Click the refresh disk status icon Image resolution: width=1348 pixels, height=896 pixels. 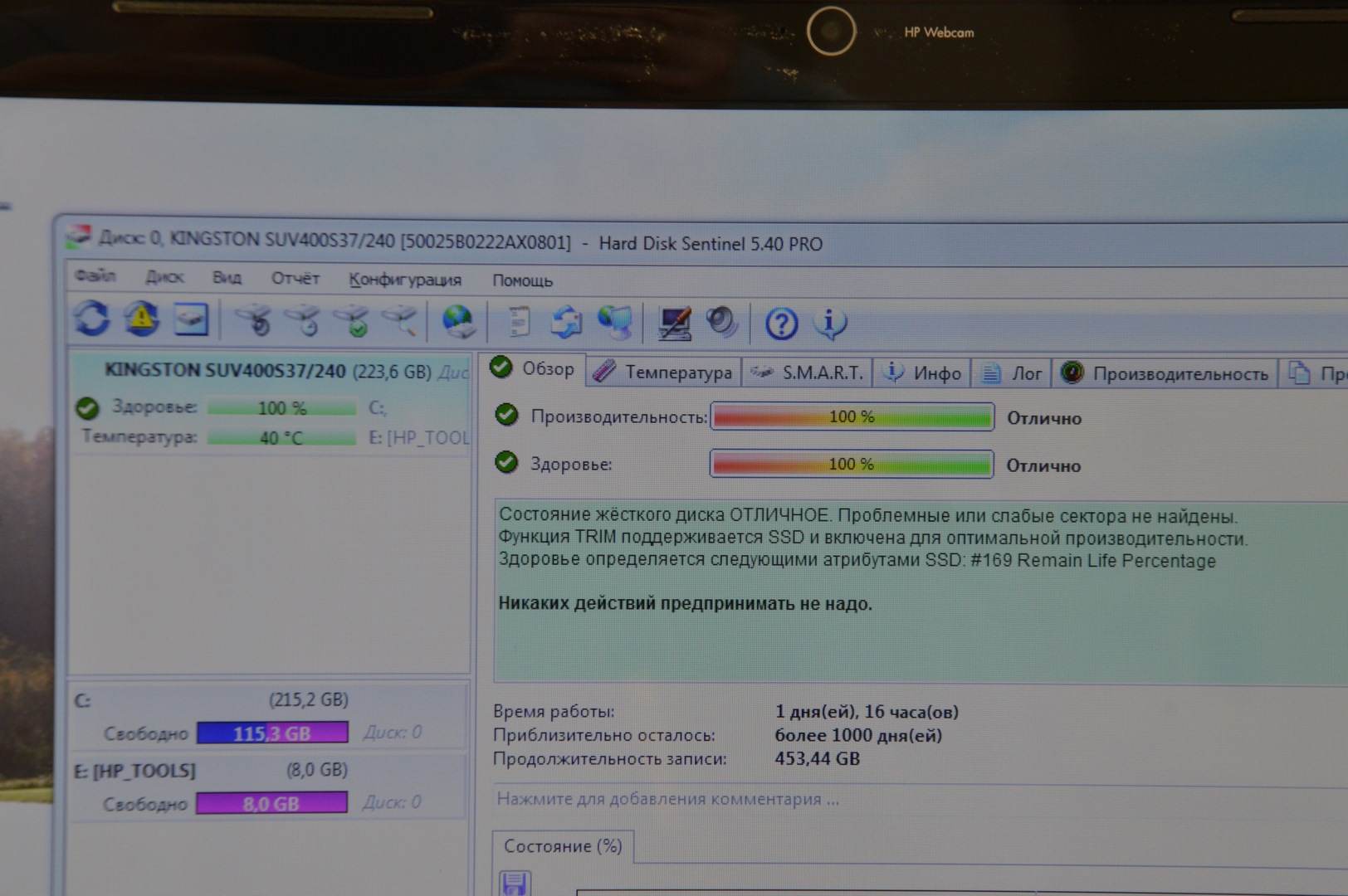[91, 319]
